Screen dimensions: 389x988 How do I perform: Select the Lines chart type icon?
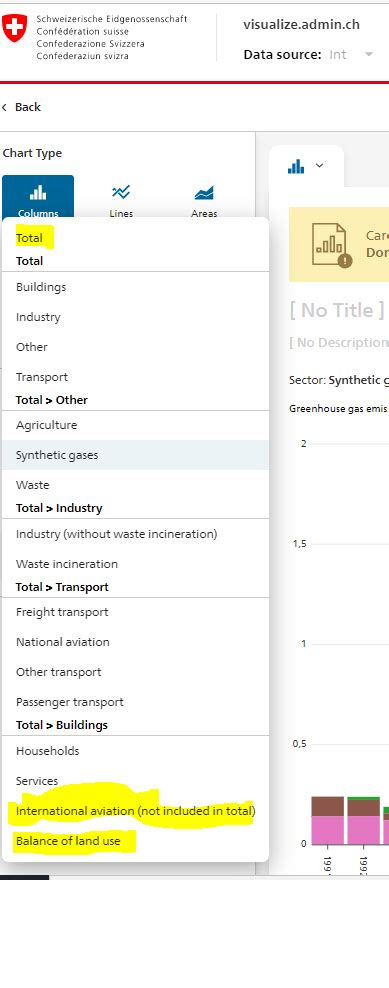pyautogui.click(x=121, y=192)
